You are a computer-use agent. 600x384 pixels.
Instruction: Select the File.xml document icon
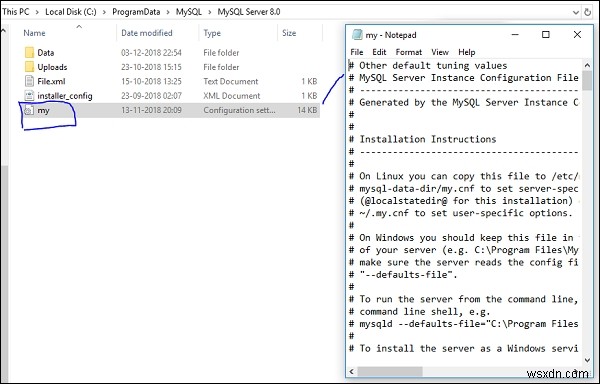tap(29, 81)
